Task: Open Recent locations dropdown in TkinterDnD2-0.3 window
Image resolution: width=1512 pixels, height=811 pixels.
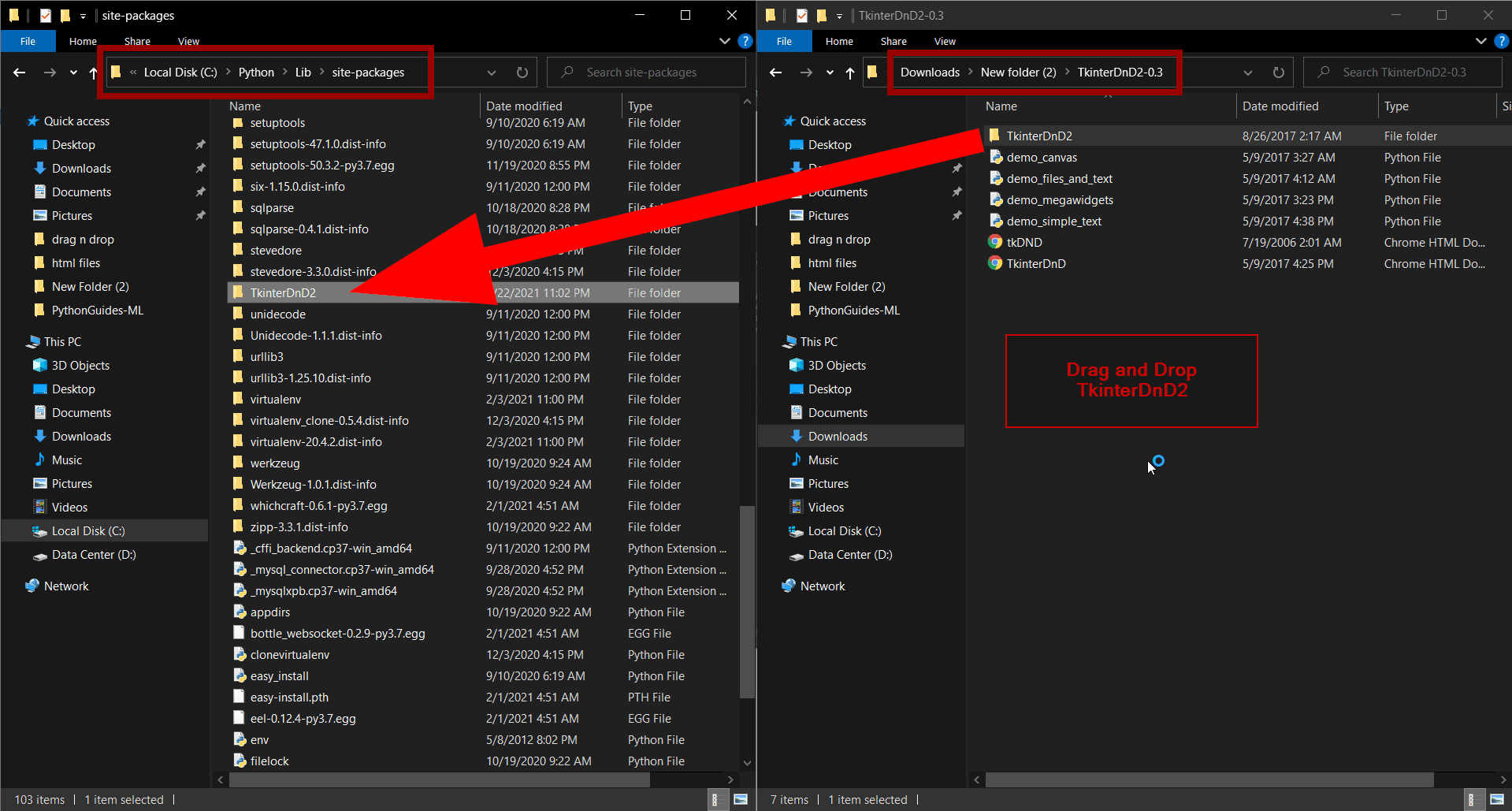Action: coord(830,73)
